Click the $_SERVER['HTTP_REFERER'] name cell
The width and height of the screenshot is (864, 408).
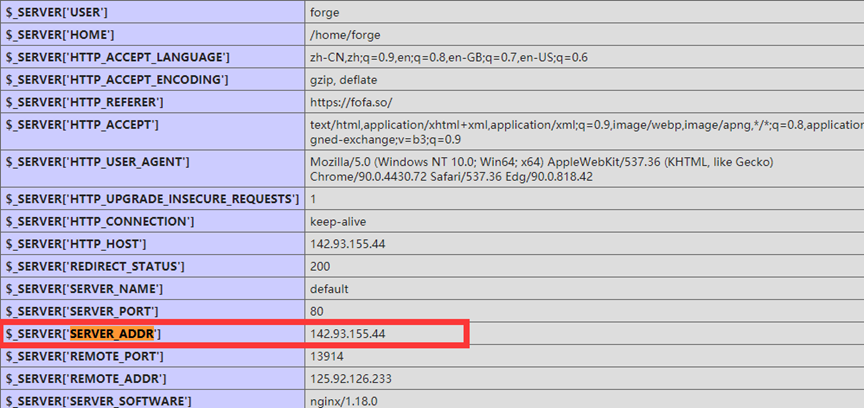point(85,102)
